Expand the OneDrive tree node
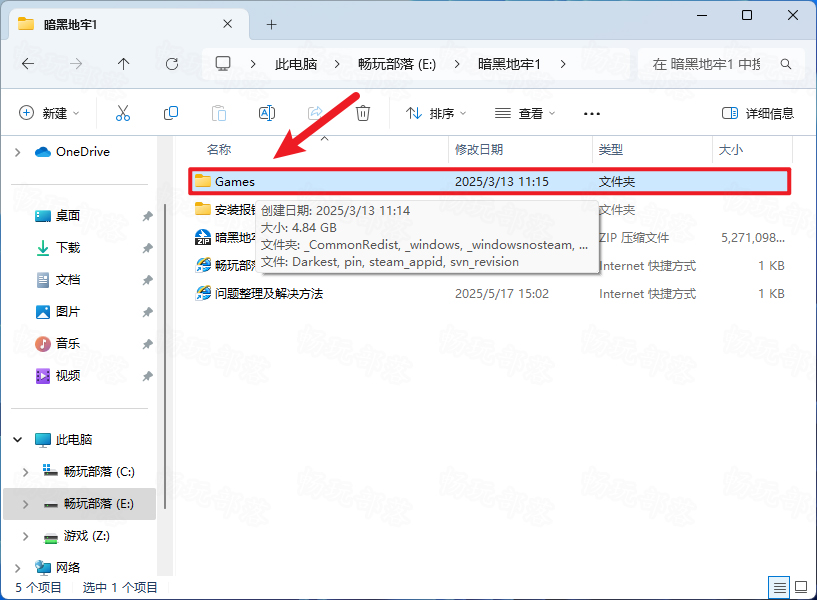 tap(18, 152)
